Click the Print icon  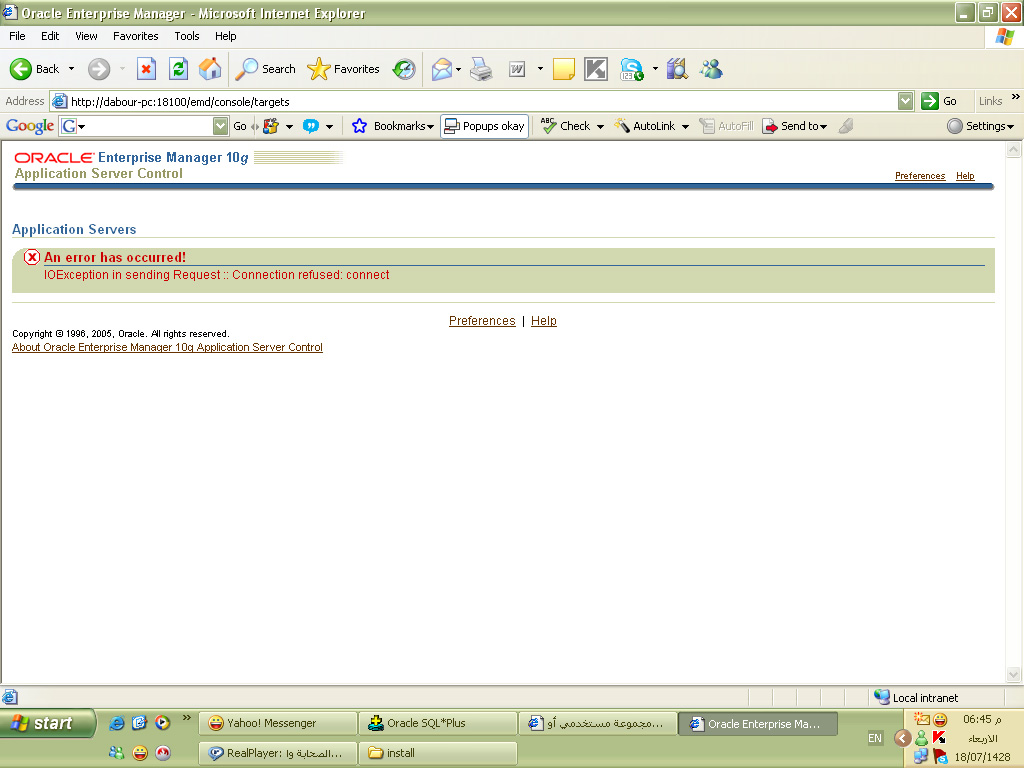(481, 69)
